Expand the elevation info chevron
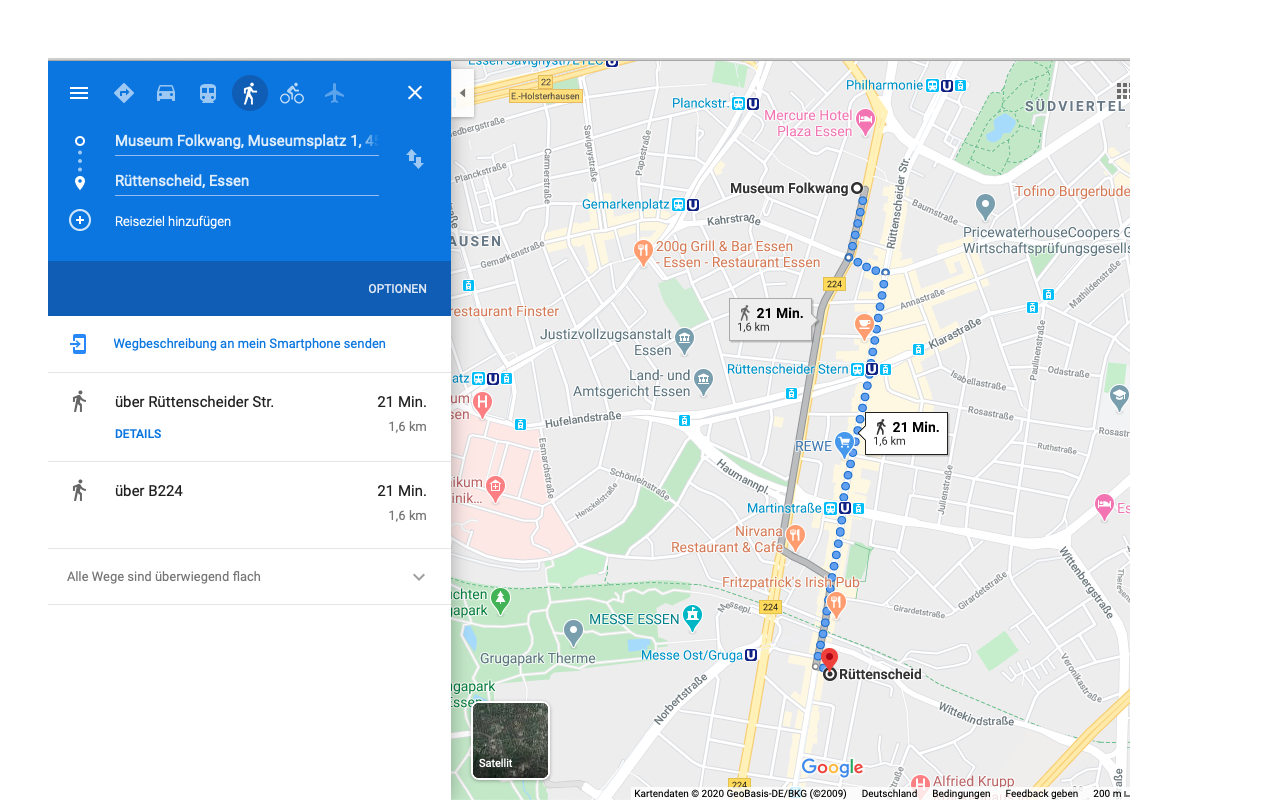 419,577
